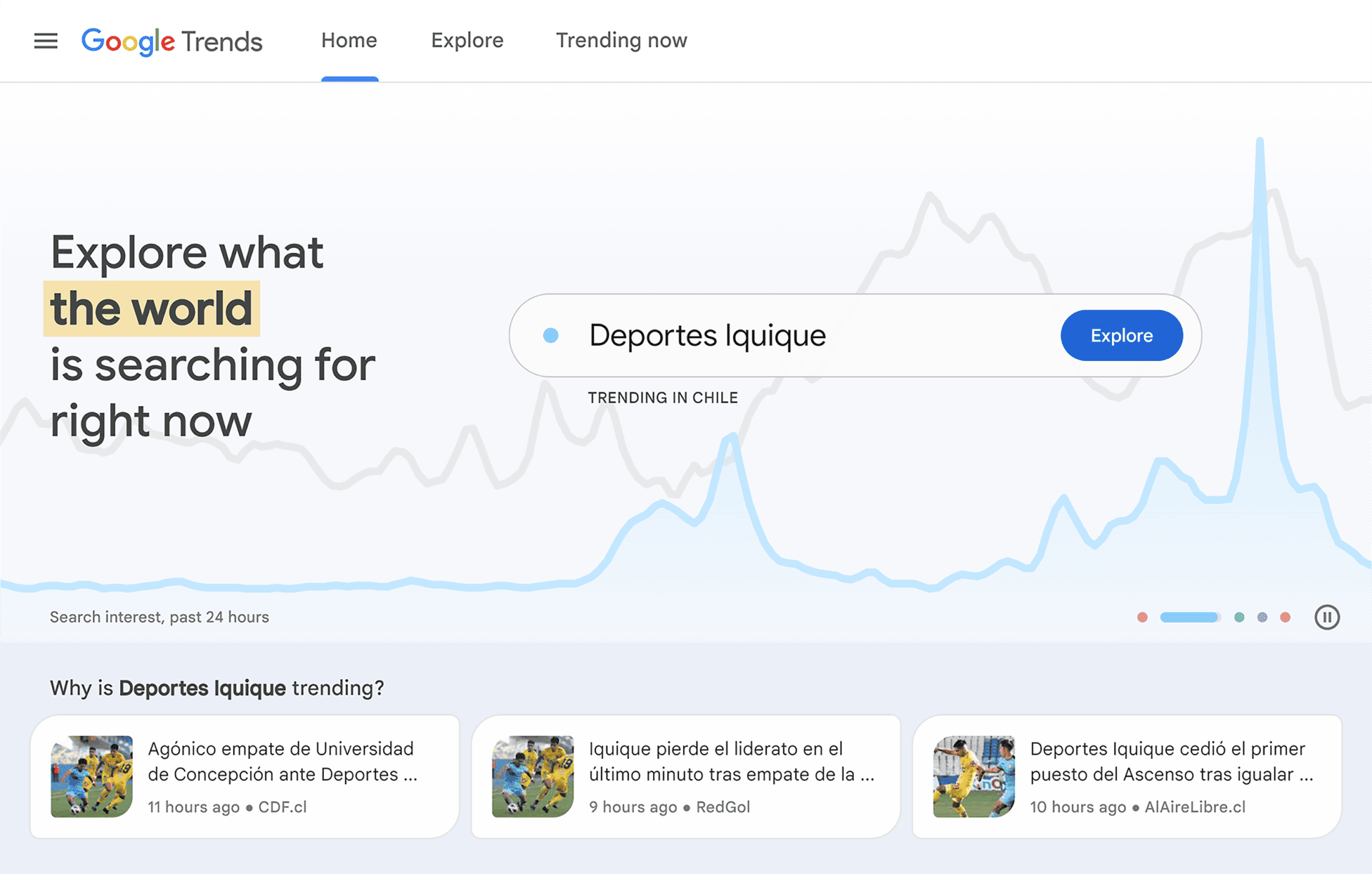
Task: Click the blue dot inside the search bar
Action: pyautogui.click(x=551, y=334)
